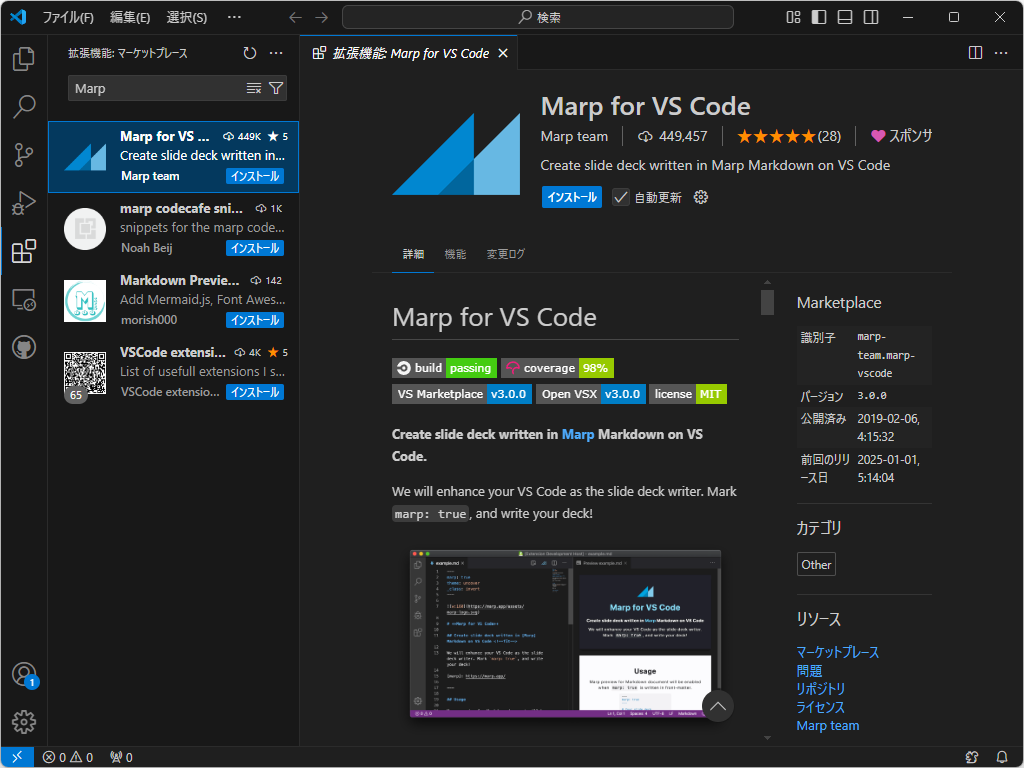Open the Remote Explorer view
Image resolution: width=1024 pixels, height=768 pixels.
tap(24, 299)
